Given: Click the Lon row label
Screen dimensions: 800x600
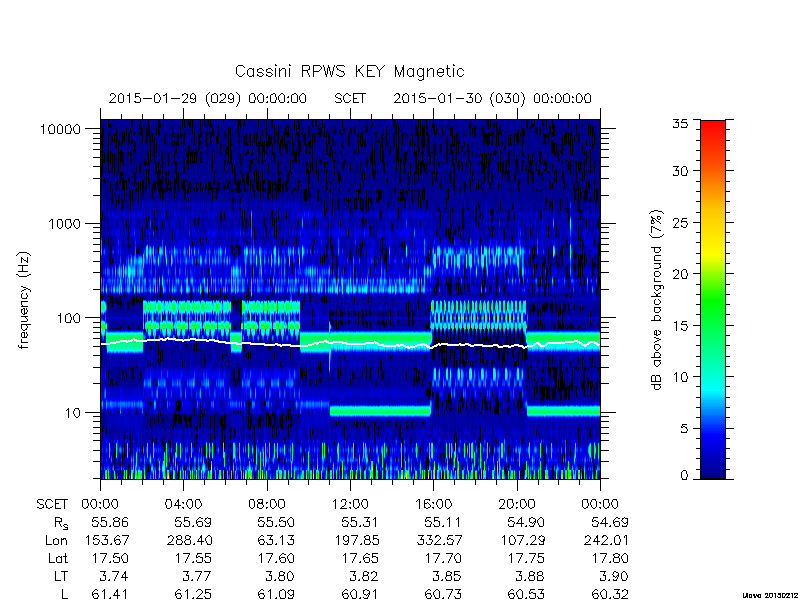Looking at the screenshot, I should [x=56, y=540].
